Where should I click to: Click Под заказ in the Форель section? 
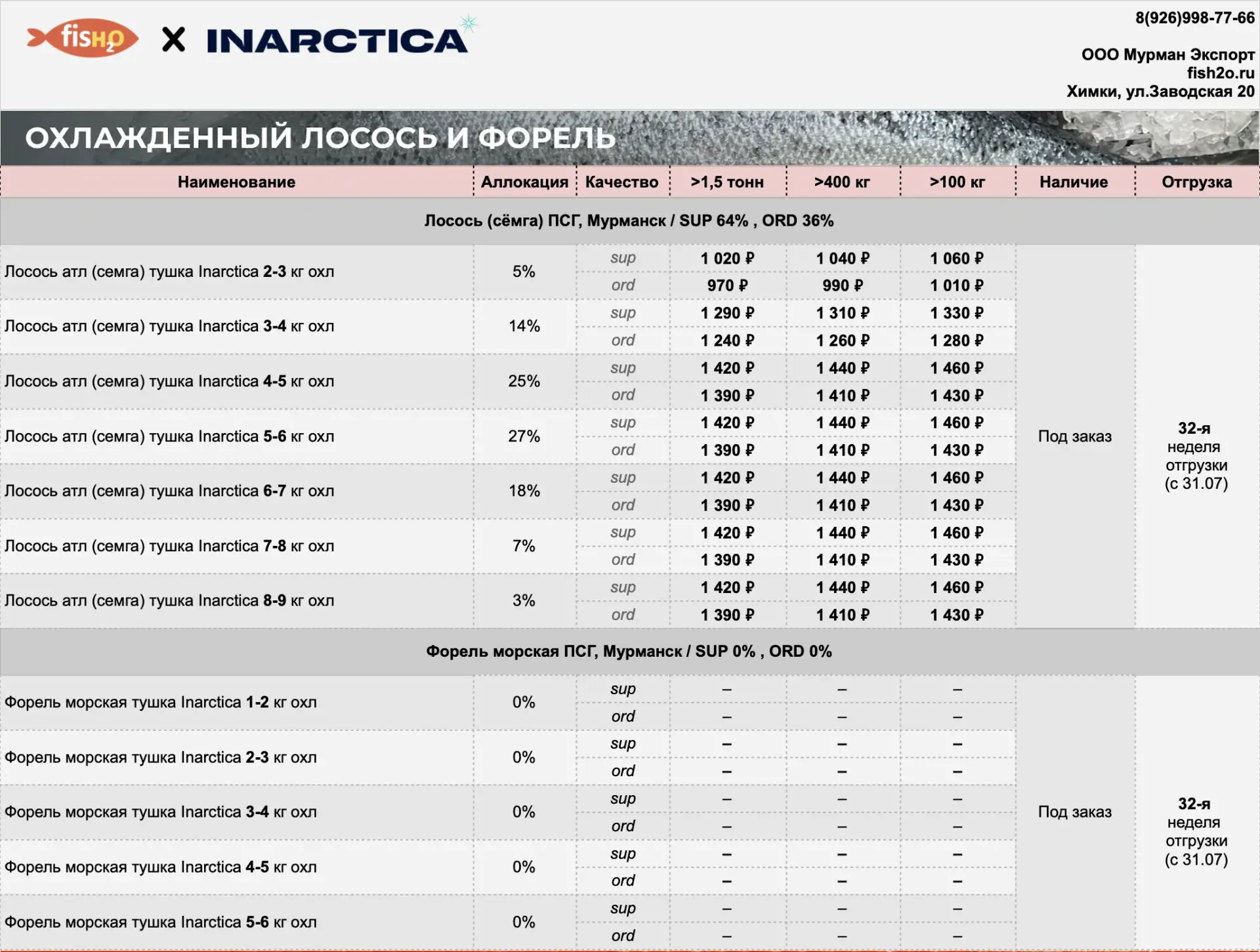[1075, 812]
